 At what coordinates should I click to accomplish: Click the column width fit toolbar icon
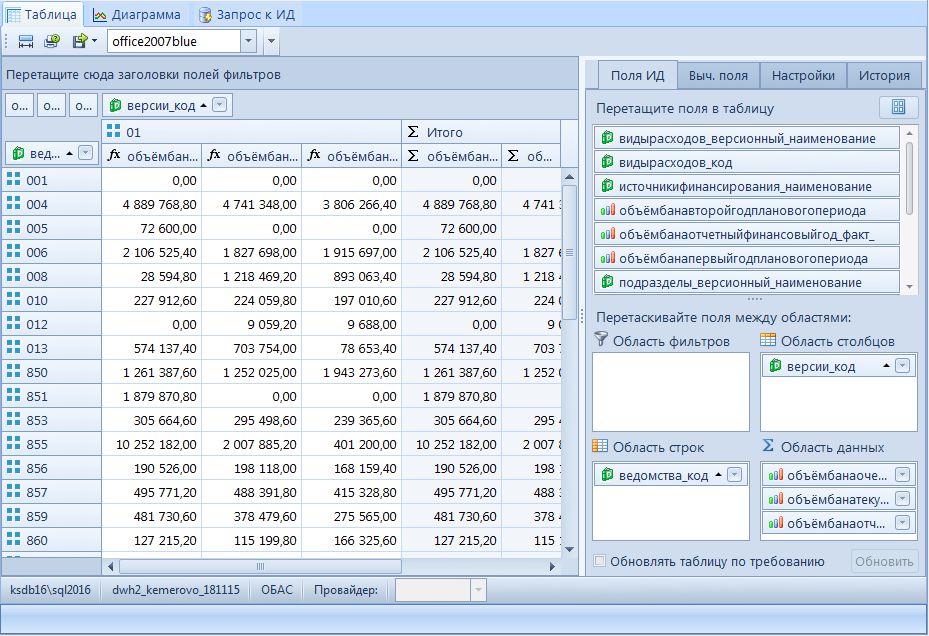[x=26, y=41]
